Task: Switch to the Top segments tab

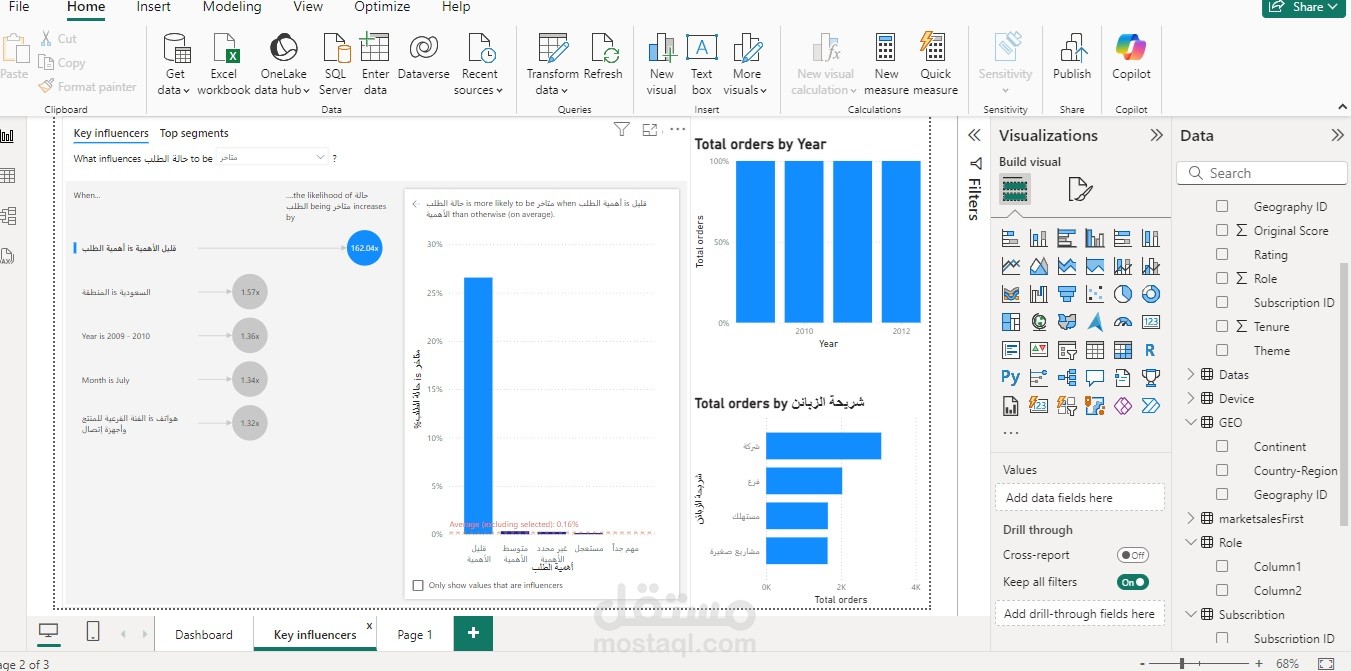Action: tap(194, 133)
